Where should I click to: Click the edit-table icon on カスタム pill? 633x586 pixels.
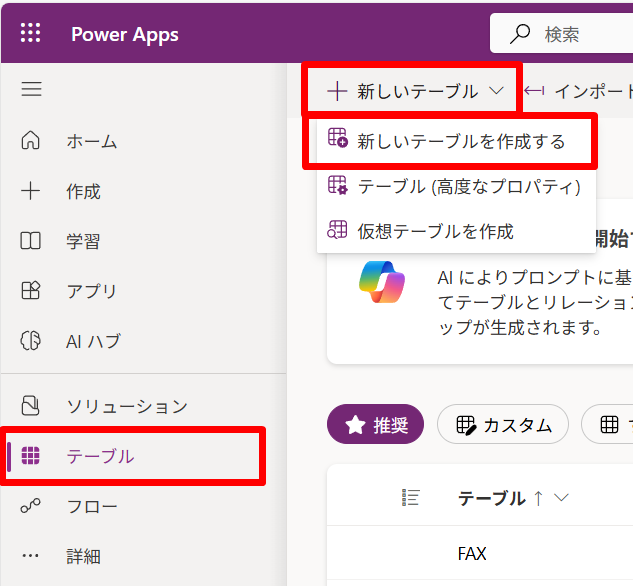[466, 425]
